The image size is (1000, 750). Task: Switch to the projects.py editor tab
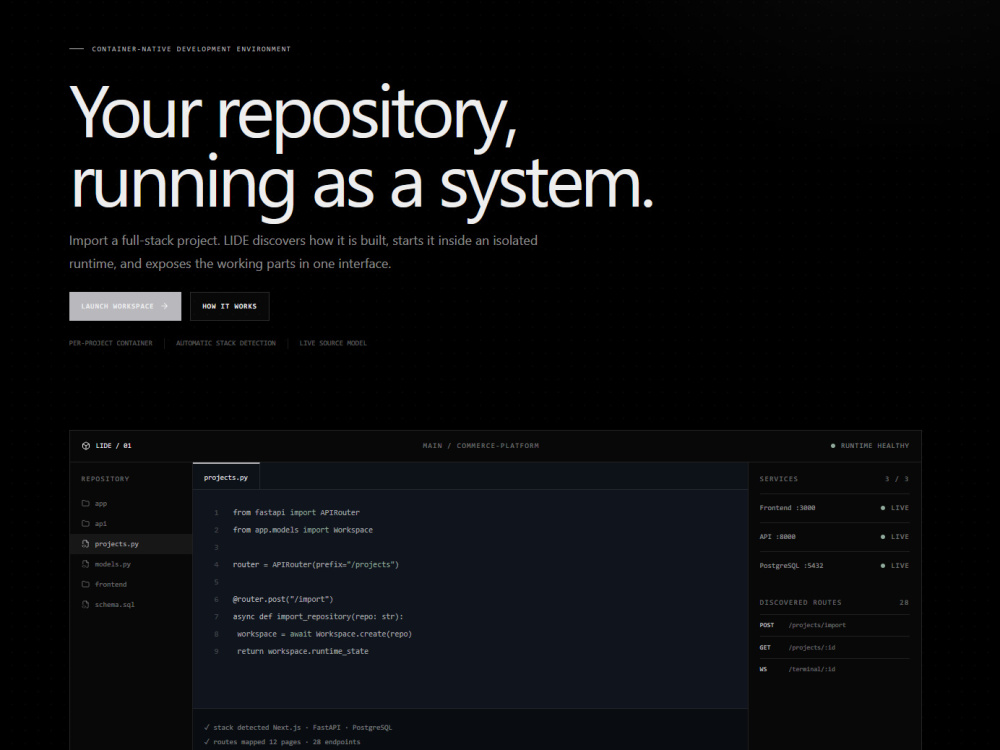(226, 477)
